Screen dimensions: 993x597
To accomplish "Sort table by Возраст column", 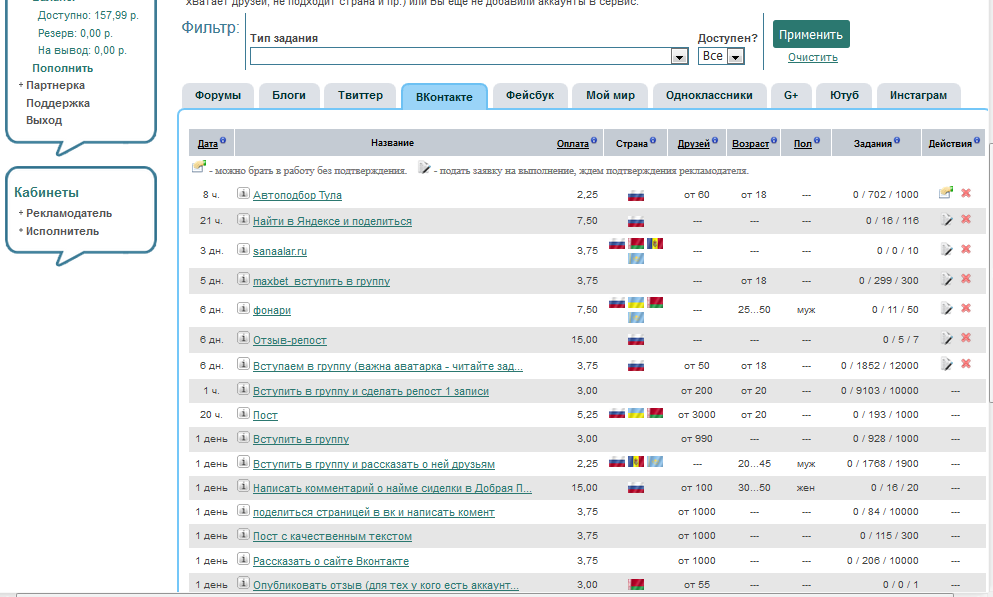I will 750,144.
